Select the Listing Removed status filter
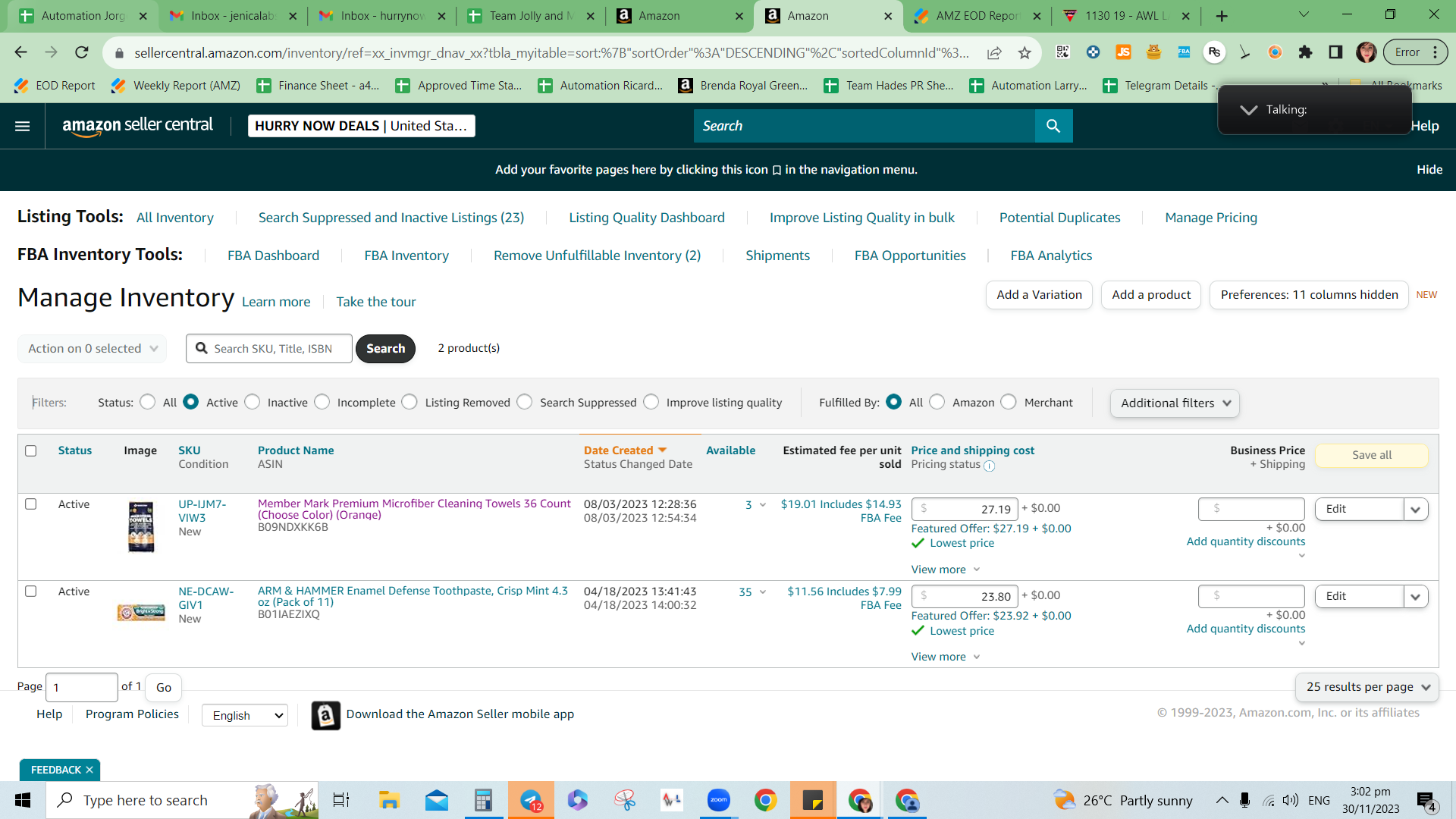 [409, 402]
